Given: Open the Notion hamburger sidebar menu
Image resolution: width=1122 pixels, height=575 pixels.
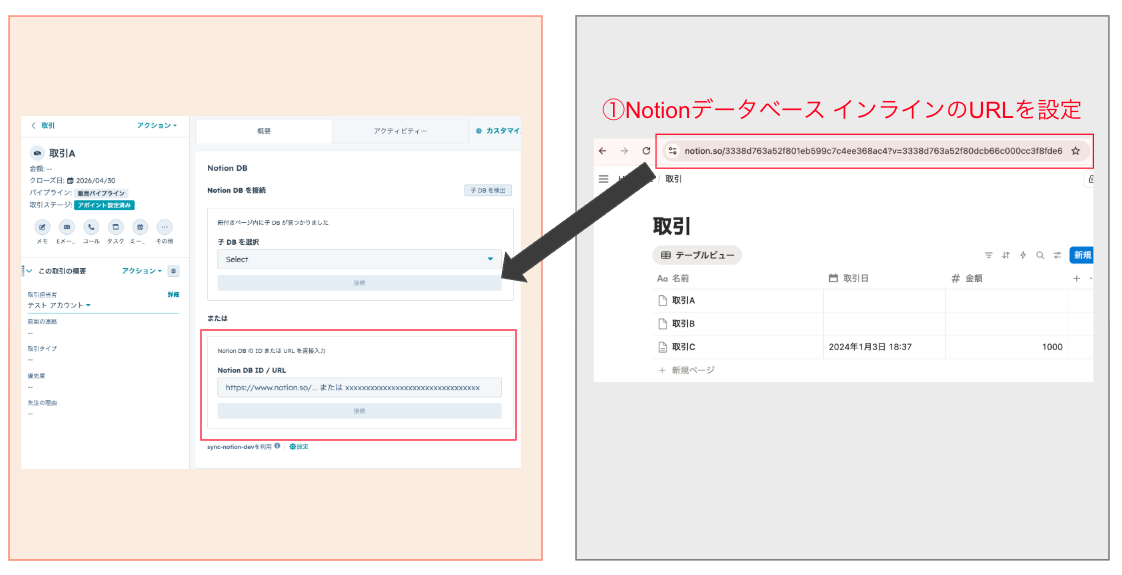Looking at the screenshot, I should coord(603,179).
